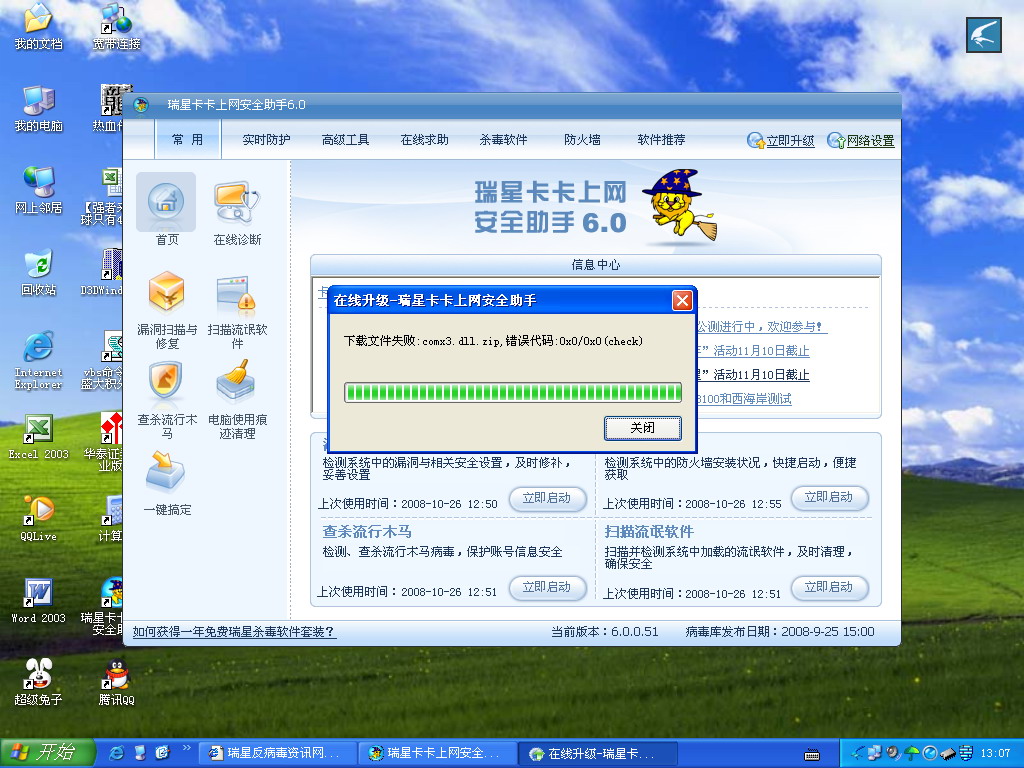Click the download failure error message text
Image resolution: width=1024 pixels, height=768 pixels.
[493, 341]
